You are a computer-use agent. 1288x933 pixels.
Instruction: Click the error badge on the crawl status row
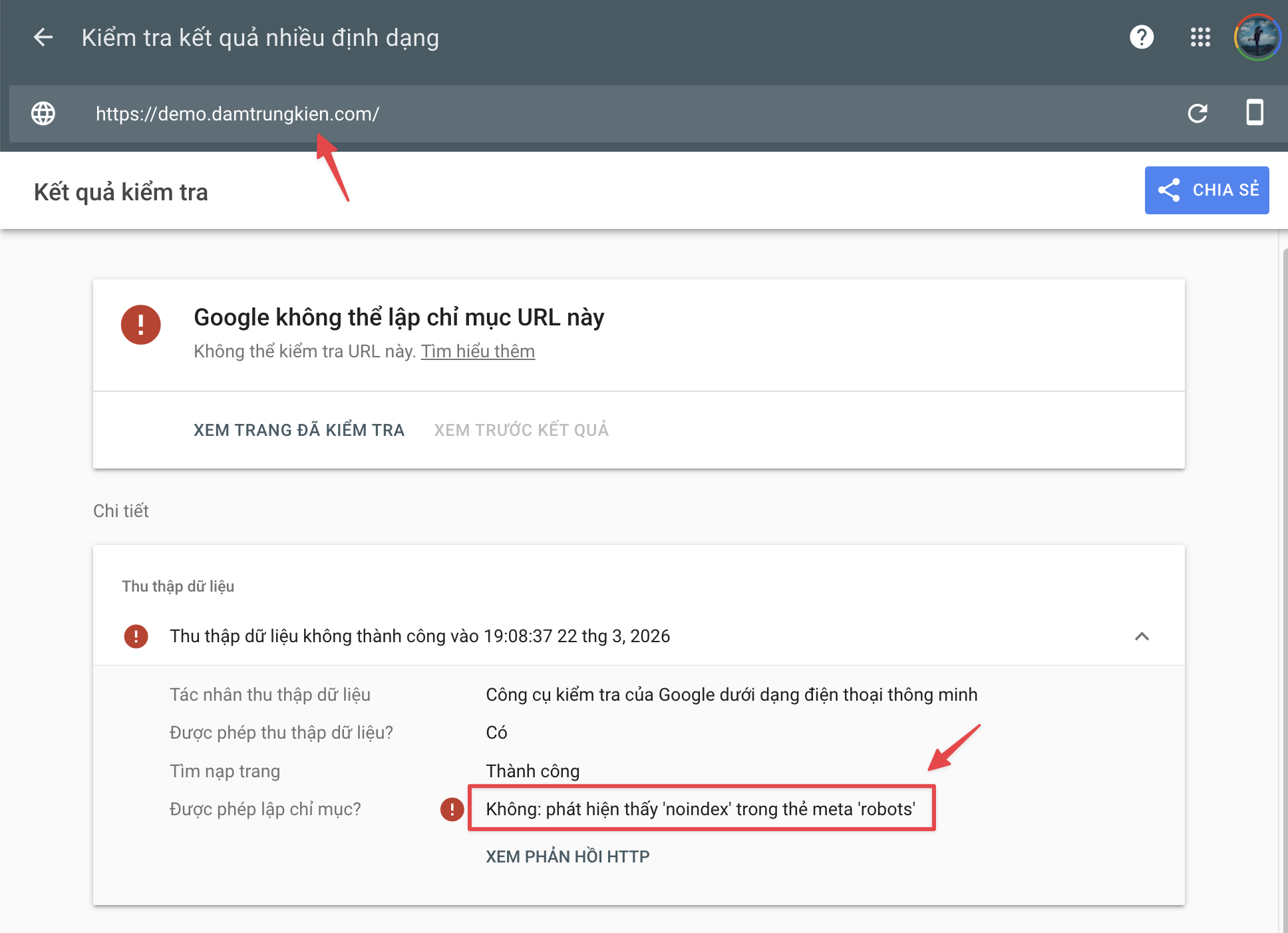[136, 637]
